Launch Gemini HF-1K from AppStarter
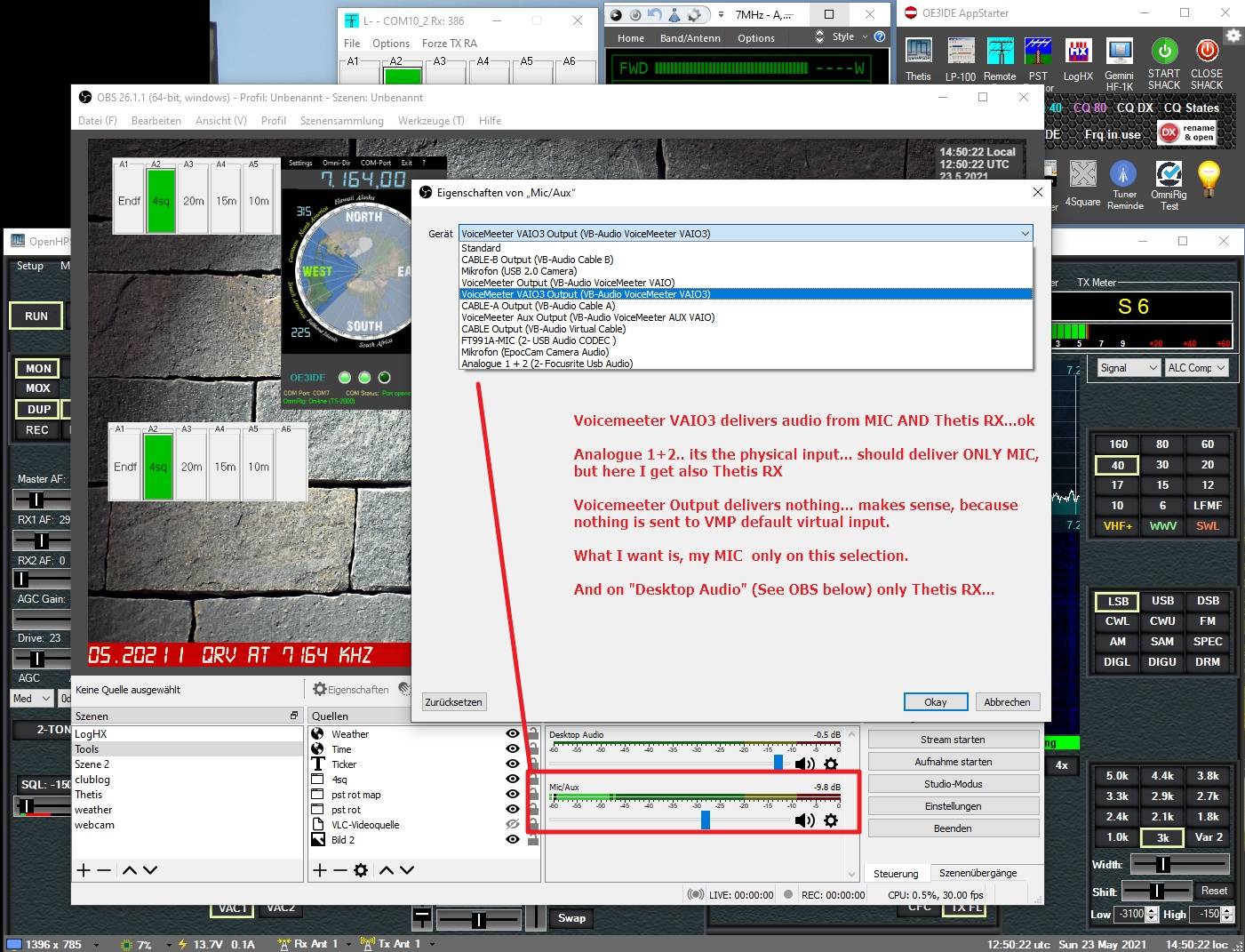 (x=1119, y=52)
